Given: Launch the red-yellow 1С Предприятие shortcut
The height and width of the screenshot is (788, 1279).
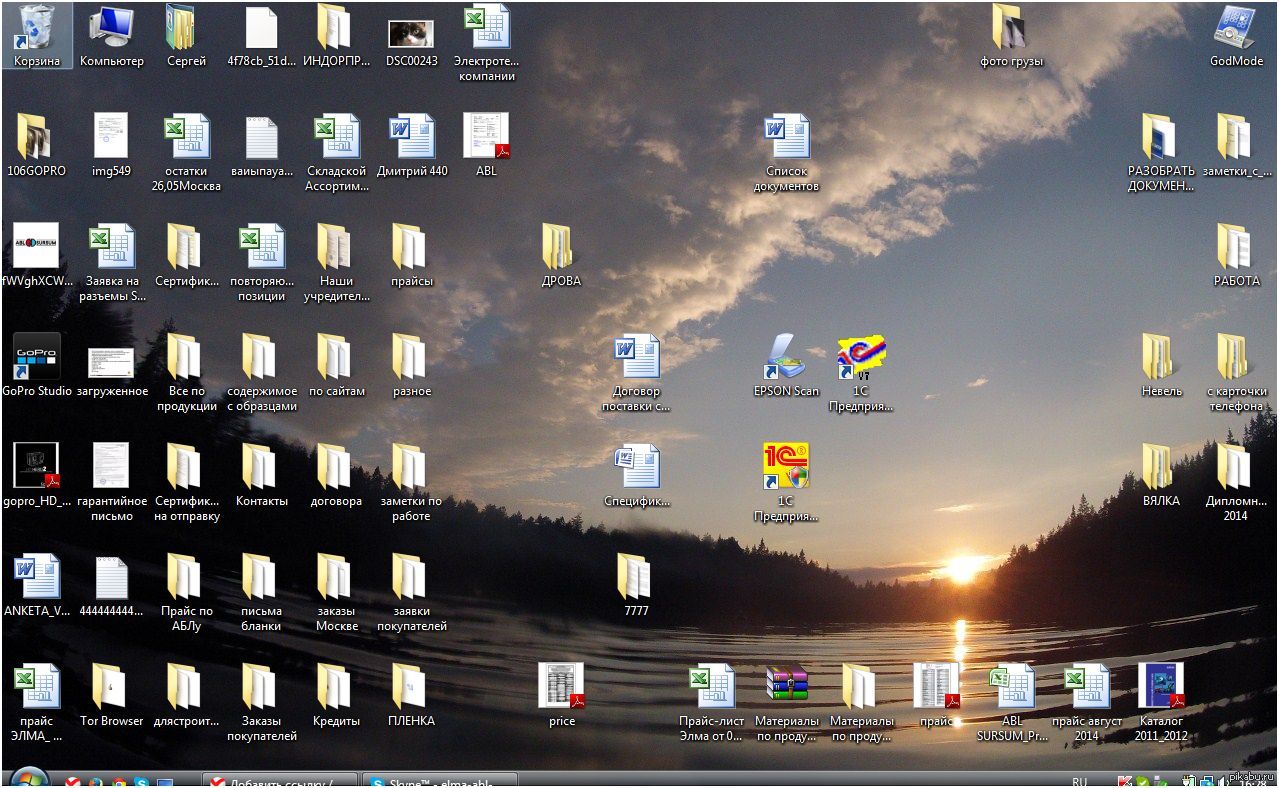Looking at the screenshot, I should (x=786, y=467).
